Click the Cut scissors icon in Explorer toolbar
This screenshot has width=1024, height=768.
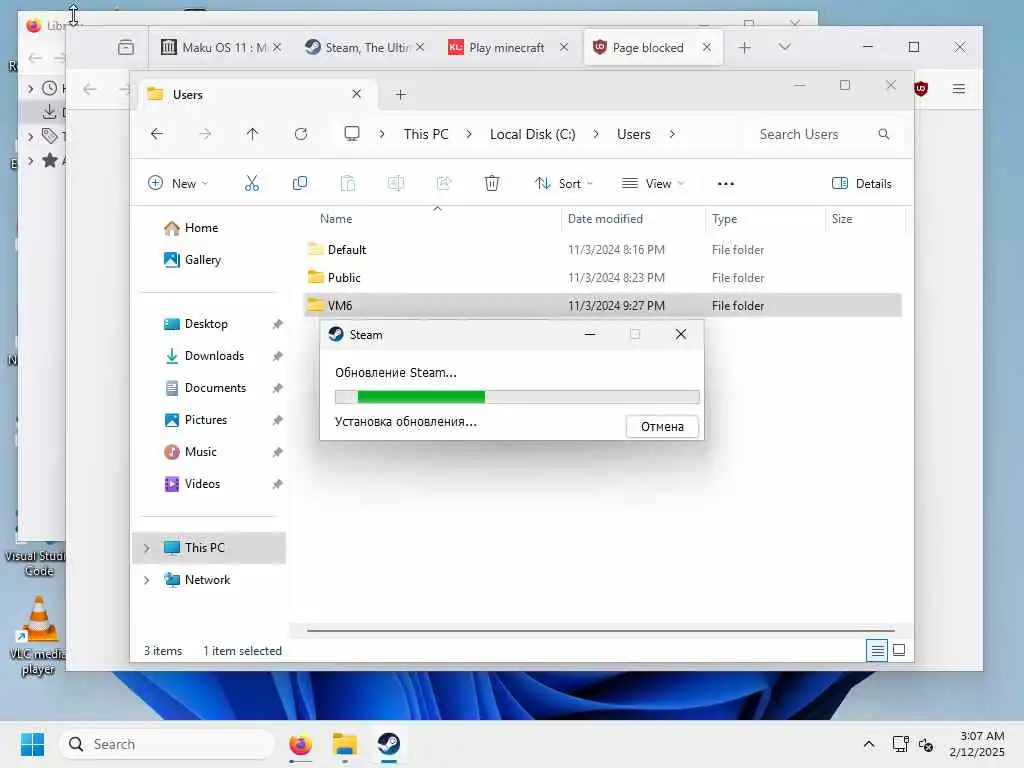pos(251,184)
